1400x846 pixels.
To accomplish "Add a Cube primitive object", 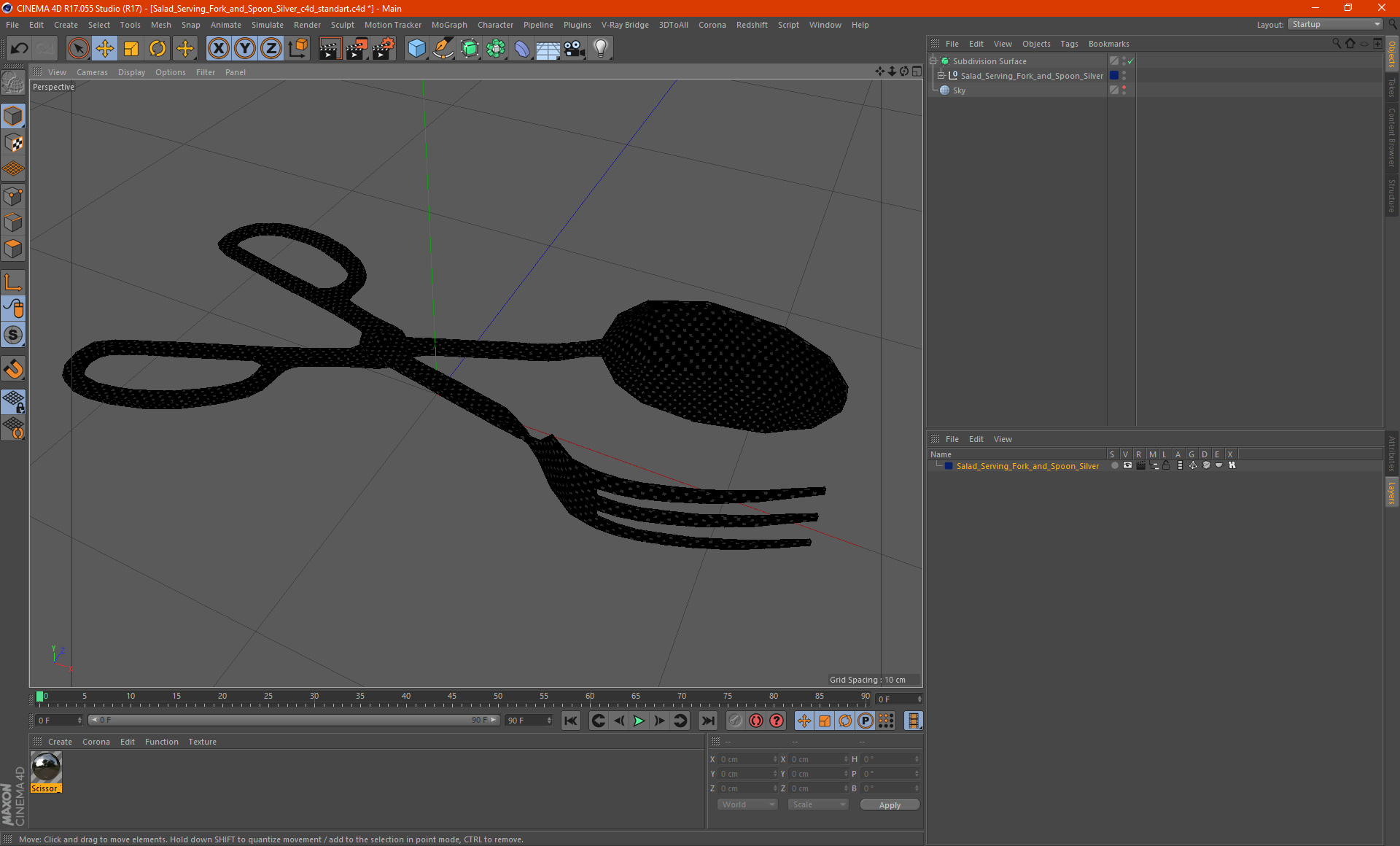I will (x=416, y=49).
